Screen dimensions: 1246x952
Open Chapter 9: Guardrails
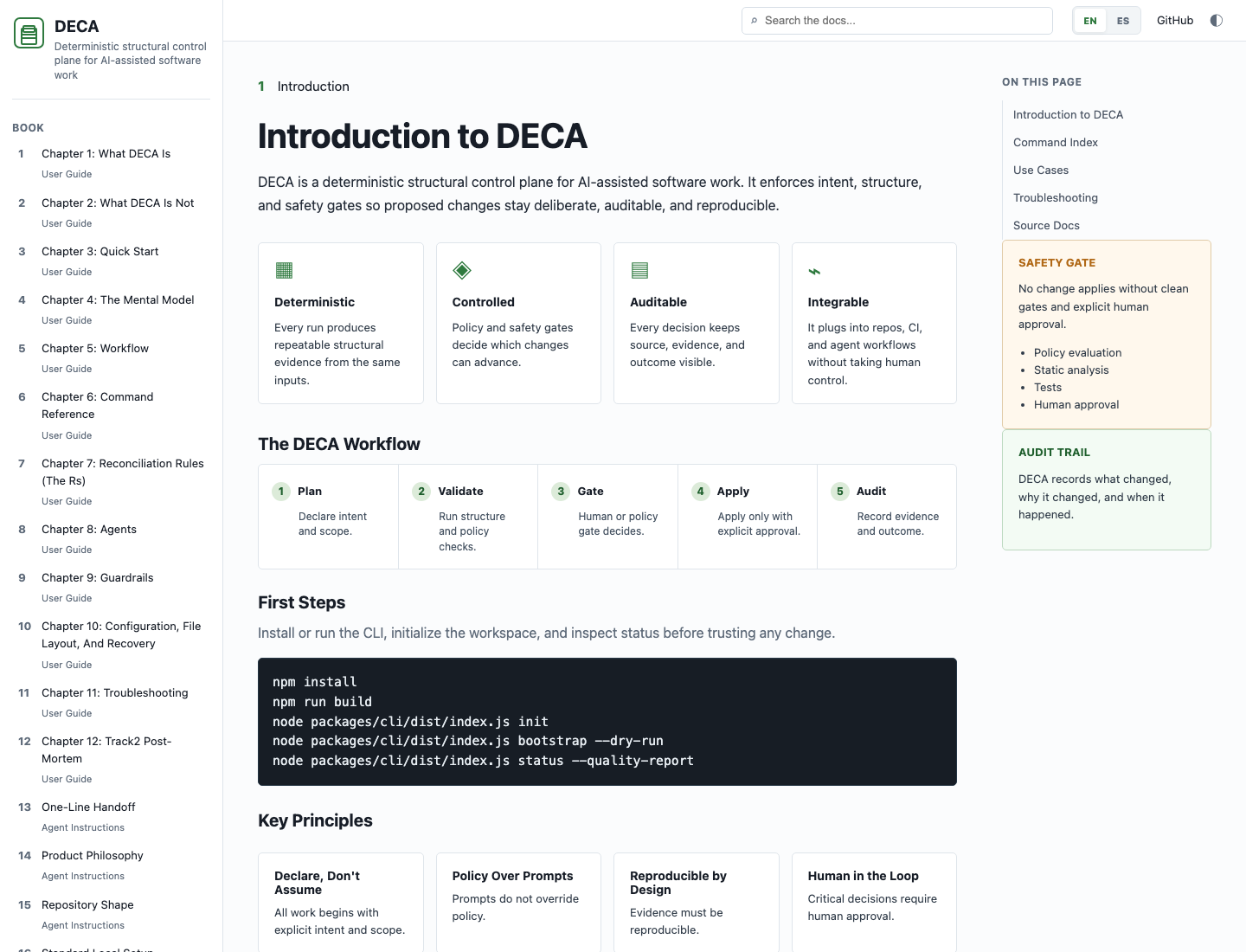[x=112, y=587]
